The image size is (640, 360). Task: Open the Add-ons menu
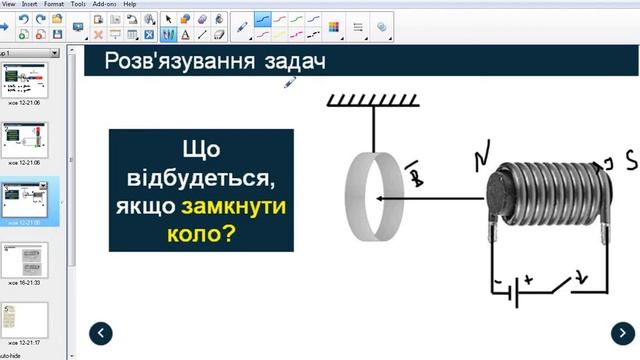[104, 4]
